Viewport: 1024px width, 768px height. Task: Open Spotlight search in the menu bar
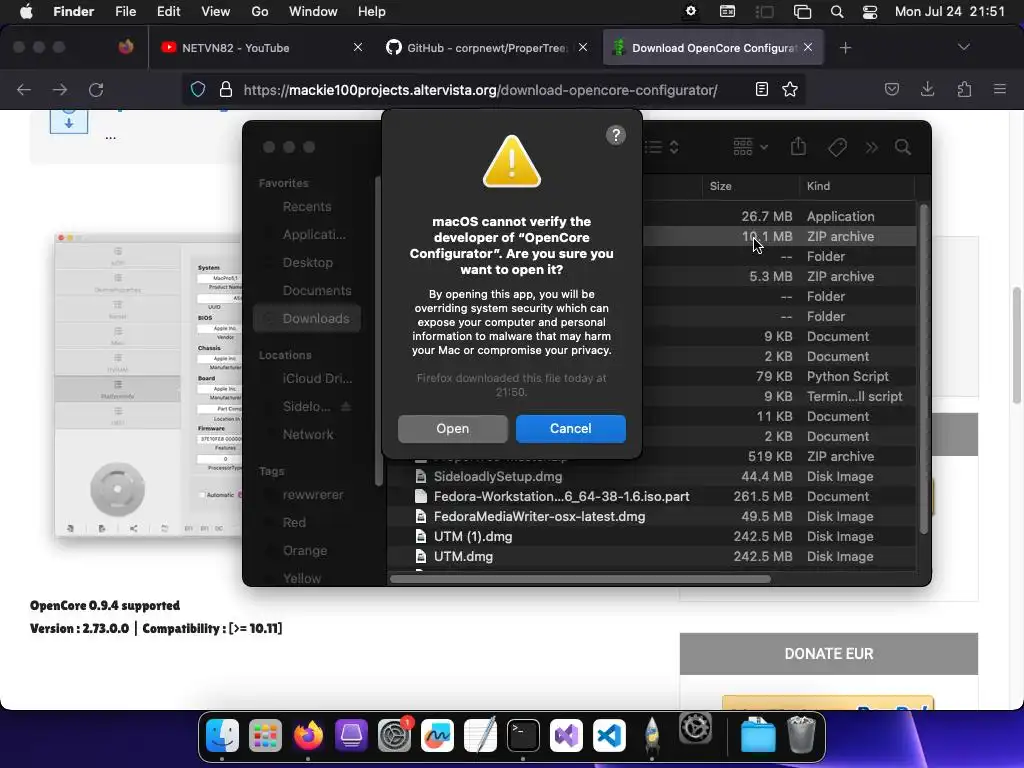click(837, 12)
